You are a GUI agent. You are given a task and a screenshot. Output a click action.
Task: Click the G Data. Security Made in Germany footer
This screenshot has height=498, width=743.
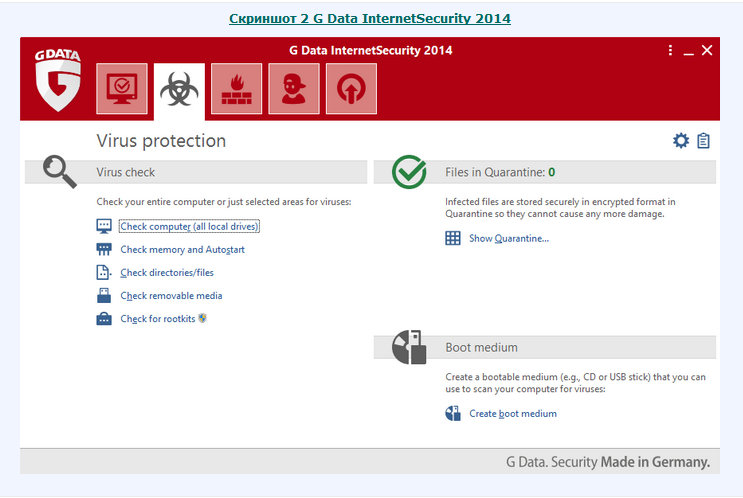pos(608,462)
